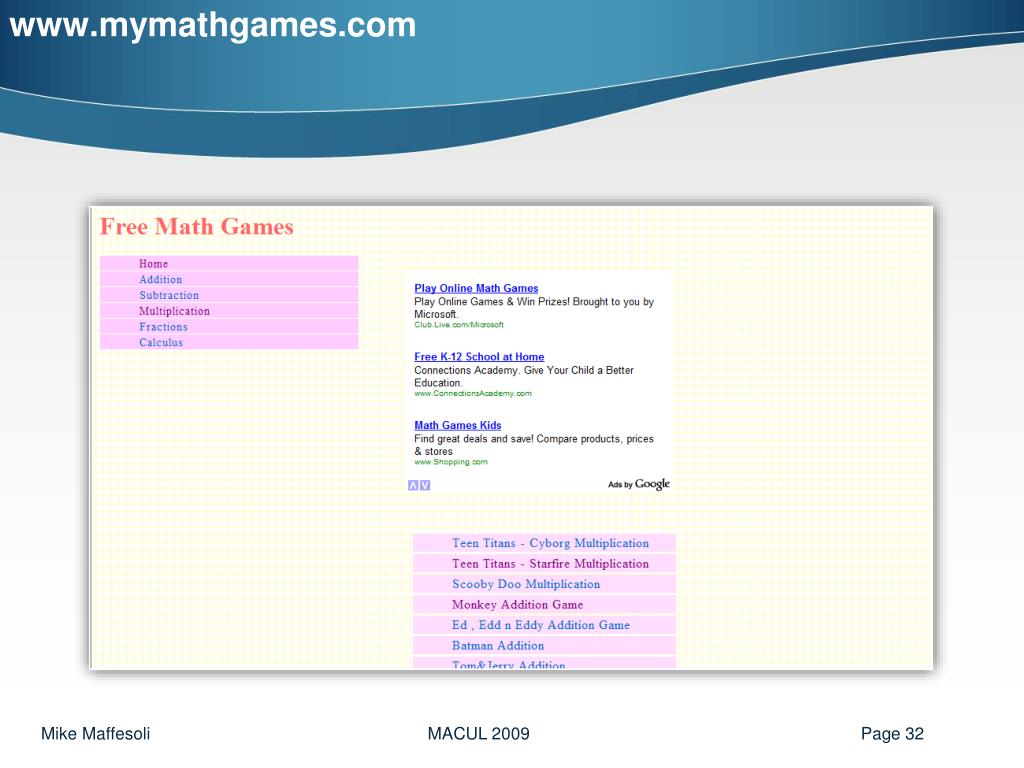The image size is (1024, 768).
Task: Click the Play Online Math Games ad
Action: (x=476, y=288)
